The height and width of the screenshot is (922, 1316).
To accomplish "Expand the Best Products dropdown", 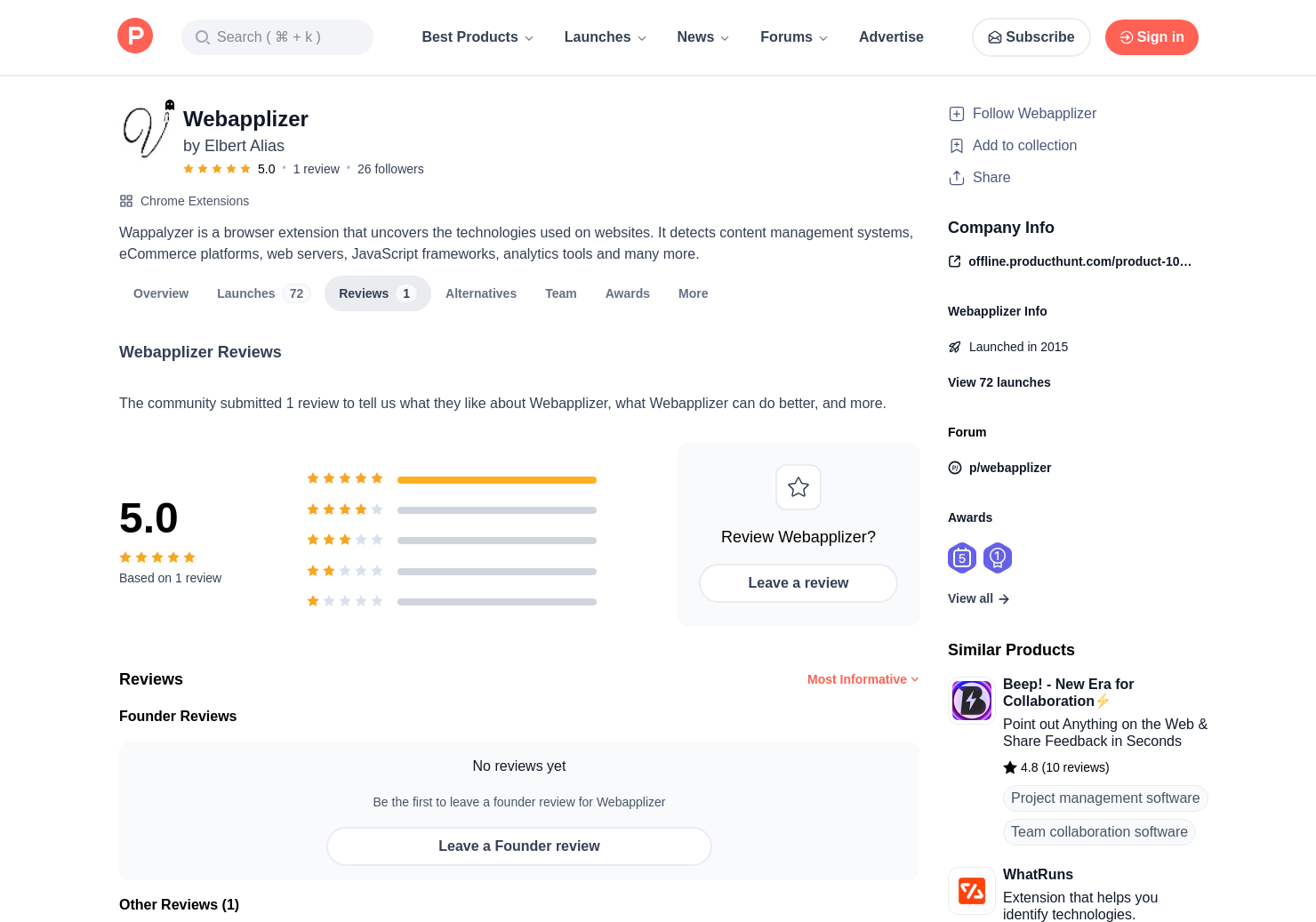I will (477, 37).
